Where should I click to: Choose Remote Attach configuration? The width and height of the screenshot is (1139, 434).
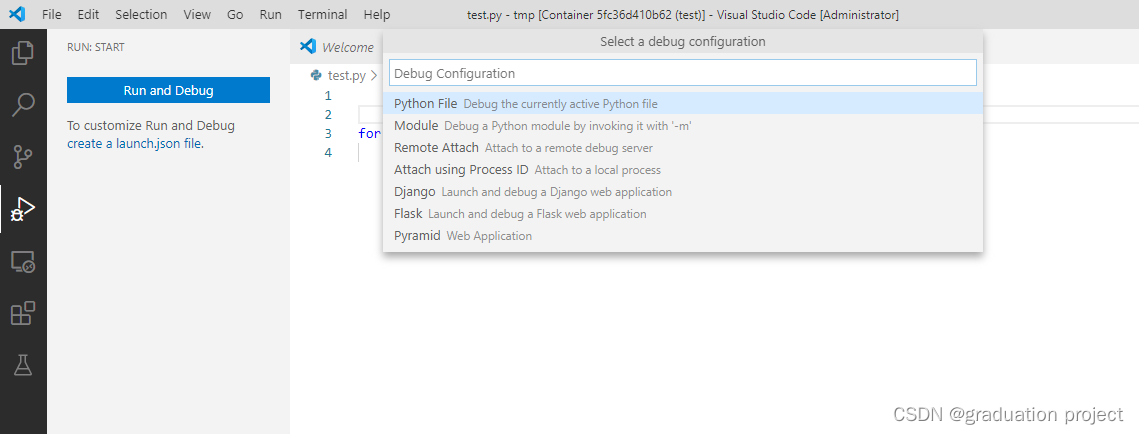(683, 148)
